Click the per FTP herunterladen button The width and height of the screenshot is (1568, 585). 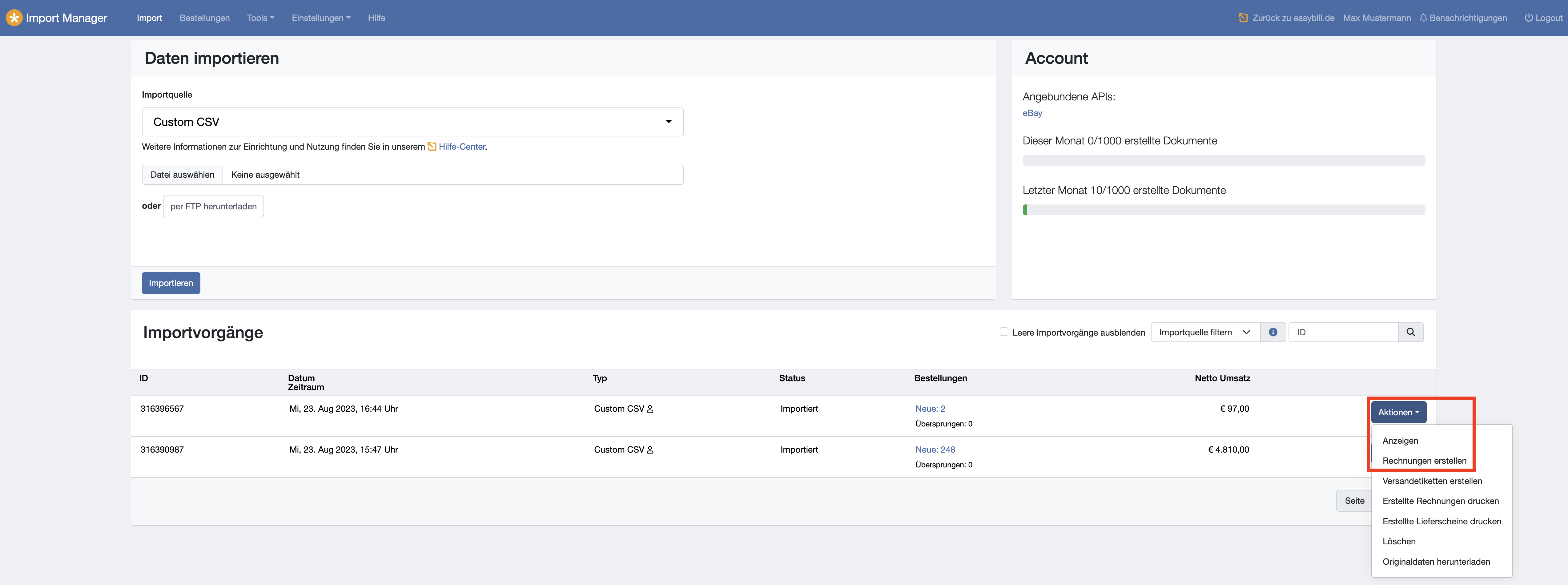pos(213,206)
